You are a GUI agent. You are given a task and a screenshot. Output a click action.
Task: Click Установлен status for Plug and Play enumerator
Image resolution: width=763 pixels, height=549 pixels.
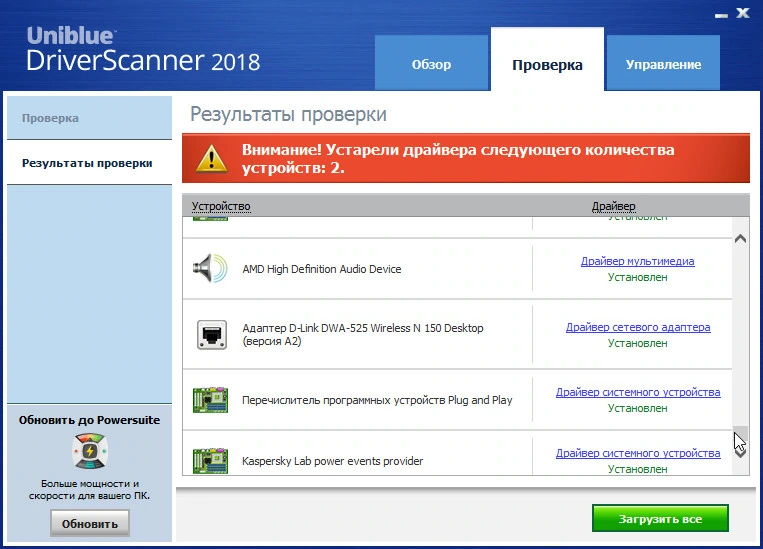[x=637, y=408]
